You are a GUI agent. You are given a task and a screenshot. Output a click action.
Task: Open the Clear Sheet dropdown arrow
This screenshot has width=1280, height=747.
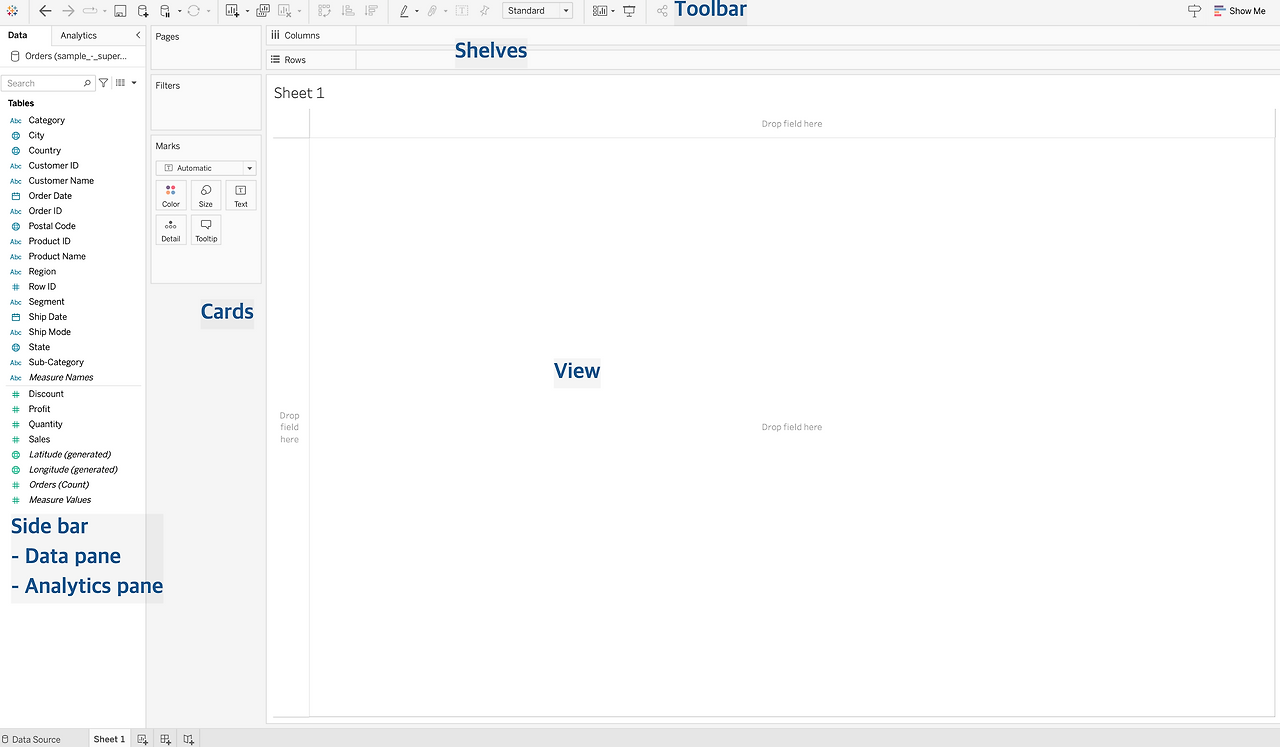[x=299, y=11]
